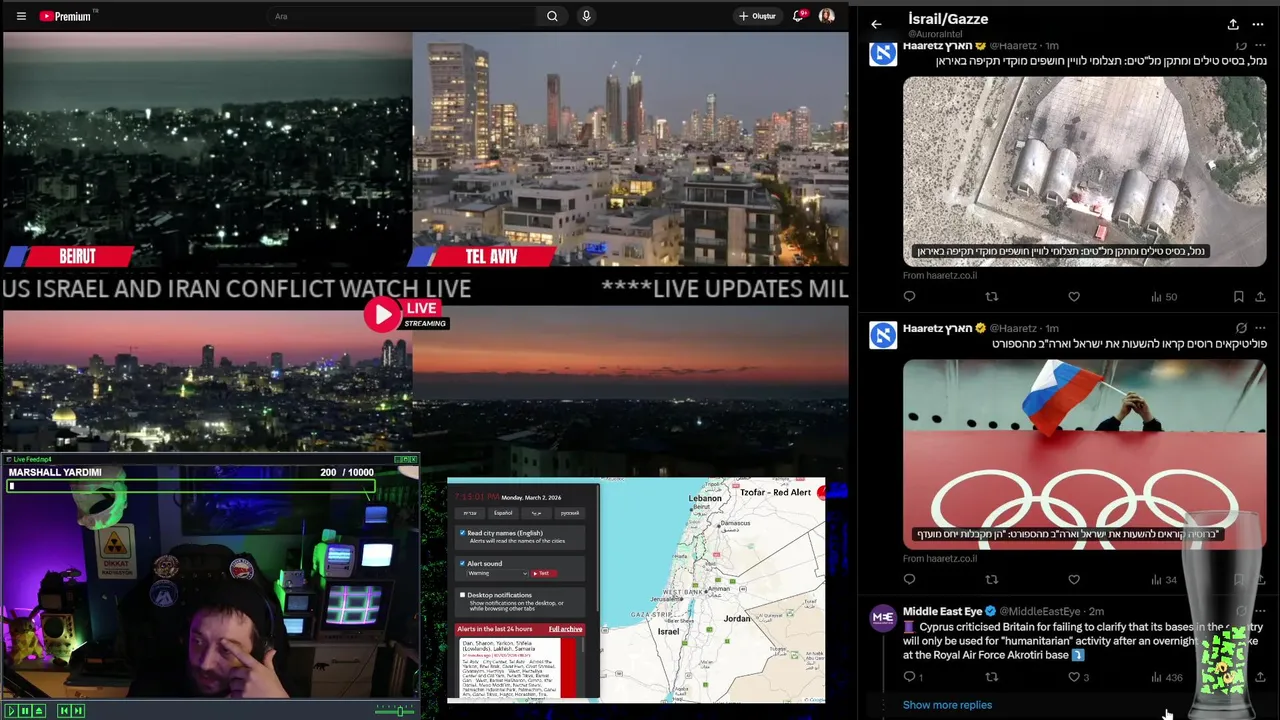This screenshot has width=1280, height=720.
Task: Open the YouTube account avatar menu
Action: pos(826,16)
